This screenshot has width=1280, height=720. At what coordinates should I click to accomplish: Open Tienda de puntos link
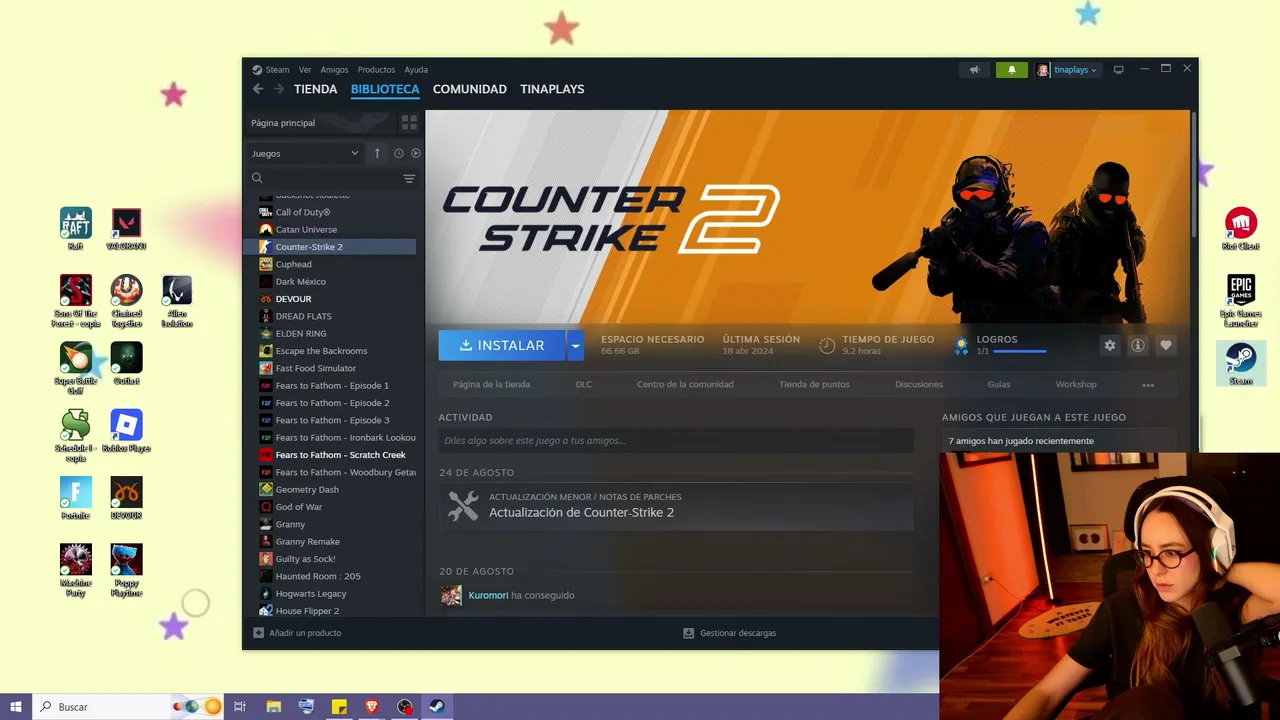[814, 384]
